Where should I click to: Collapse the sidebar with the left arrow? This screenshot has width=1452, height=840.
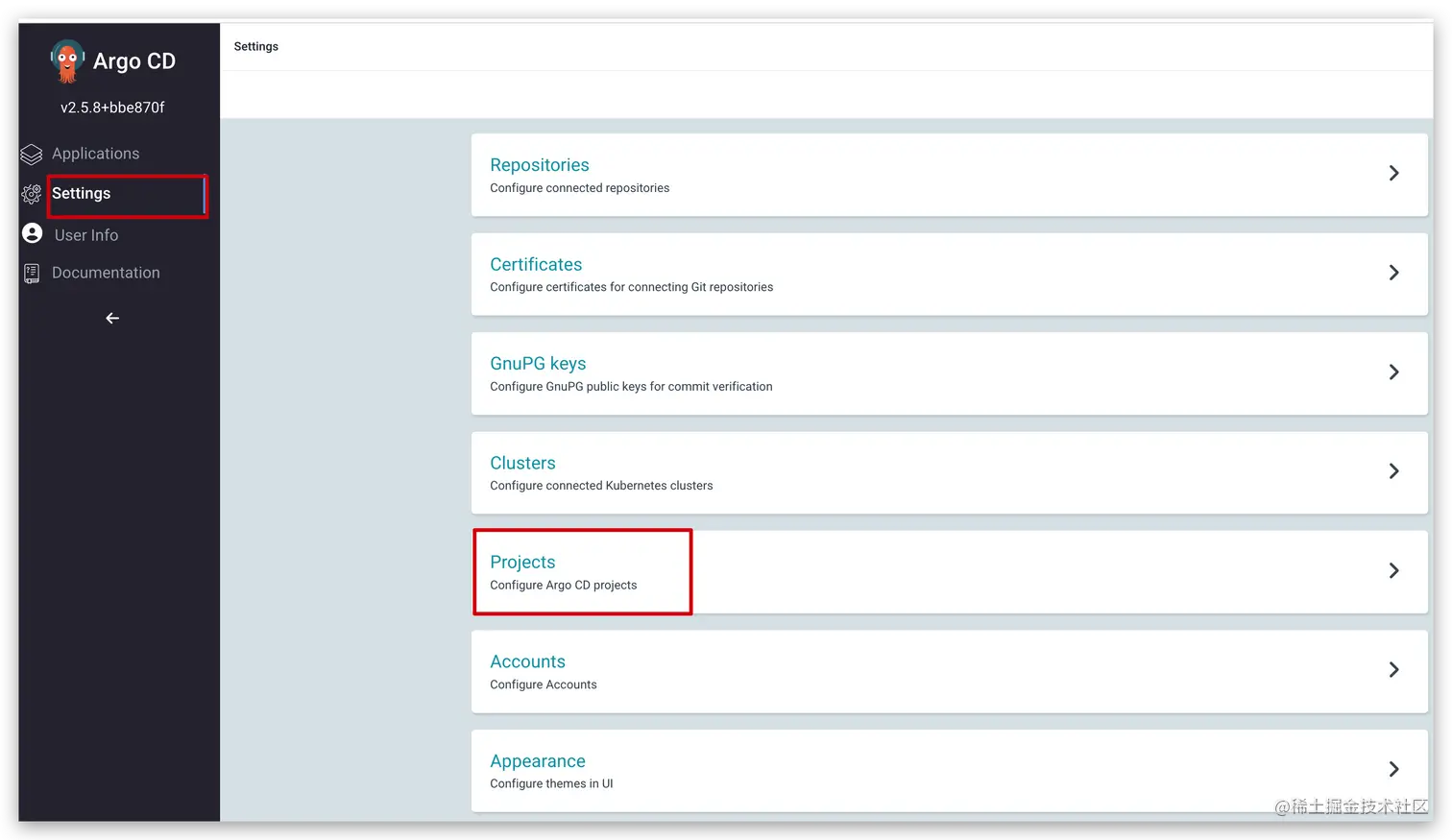[x=112, y=318]
